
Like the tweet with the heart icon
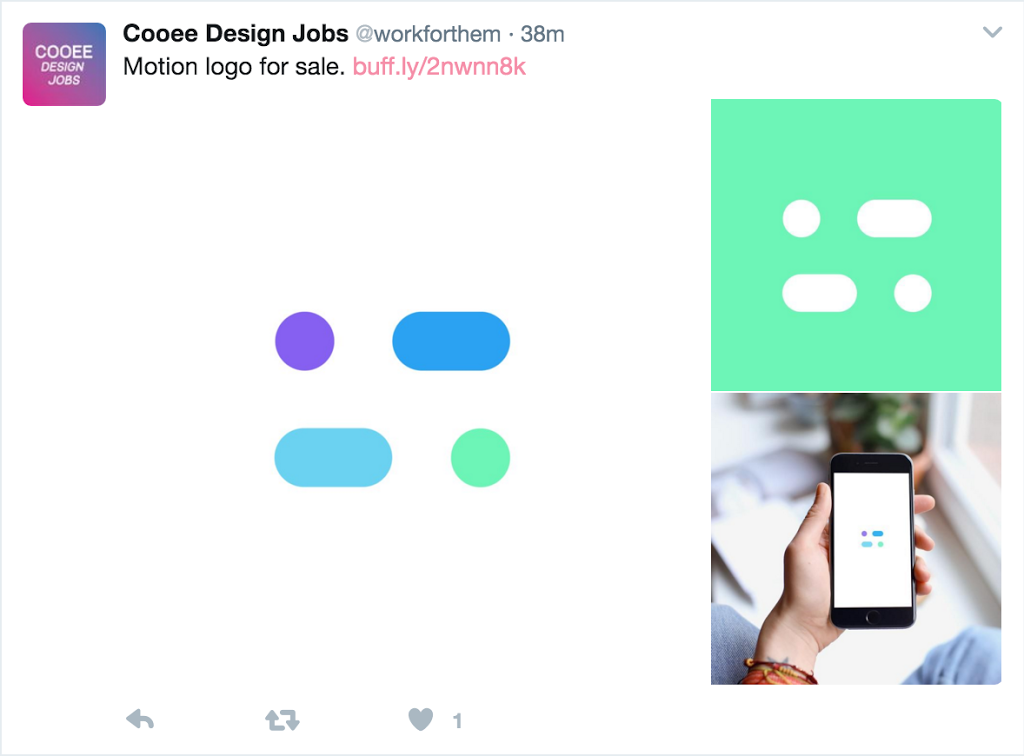click(x=421, y=719)
